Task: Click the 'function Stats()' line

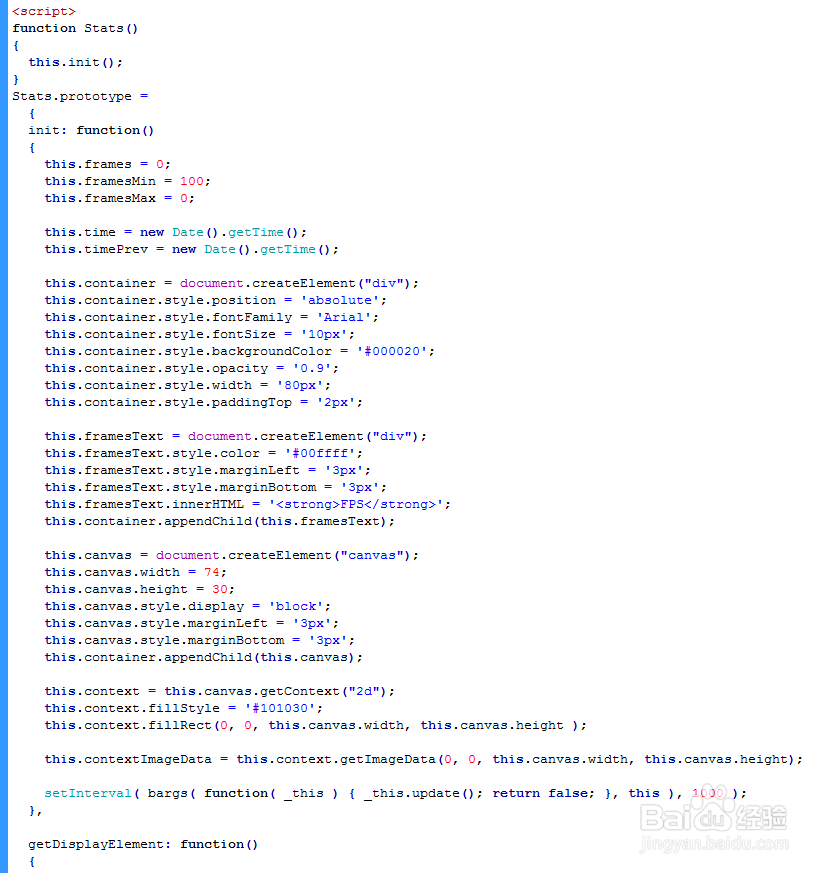Action: pos(75,28)
